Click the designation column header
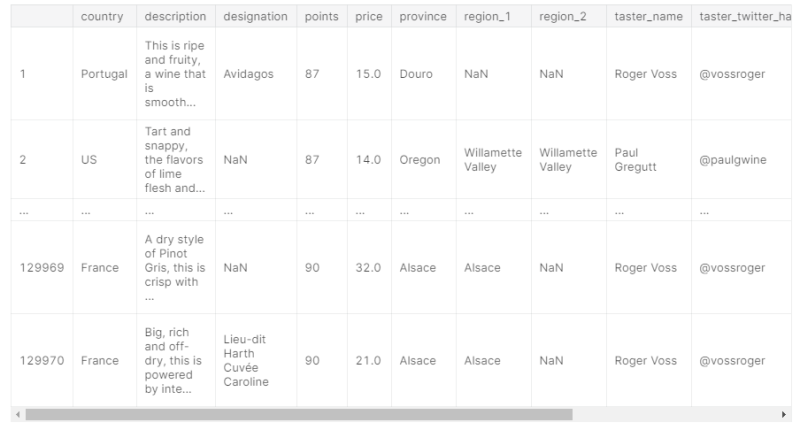The height and width of the screenshot is (430, 800). (255, 18)
